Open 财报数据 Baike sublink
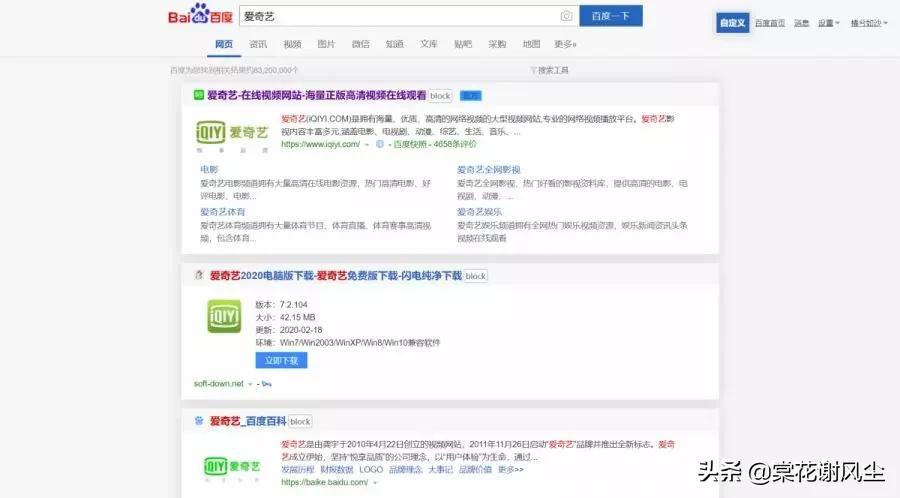This screenshot has width=900, height=498. click(336, 470)
